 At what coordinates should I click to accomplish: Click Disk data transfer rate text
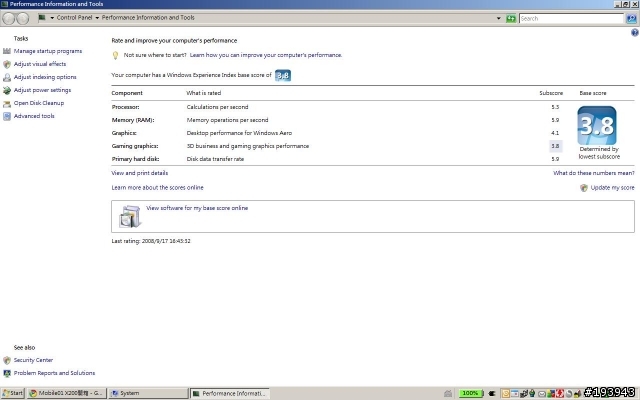coord(215,159)
